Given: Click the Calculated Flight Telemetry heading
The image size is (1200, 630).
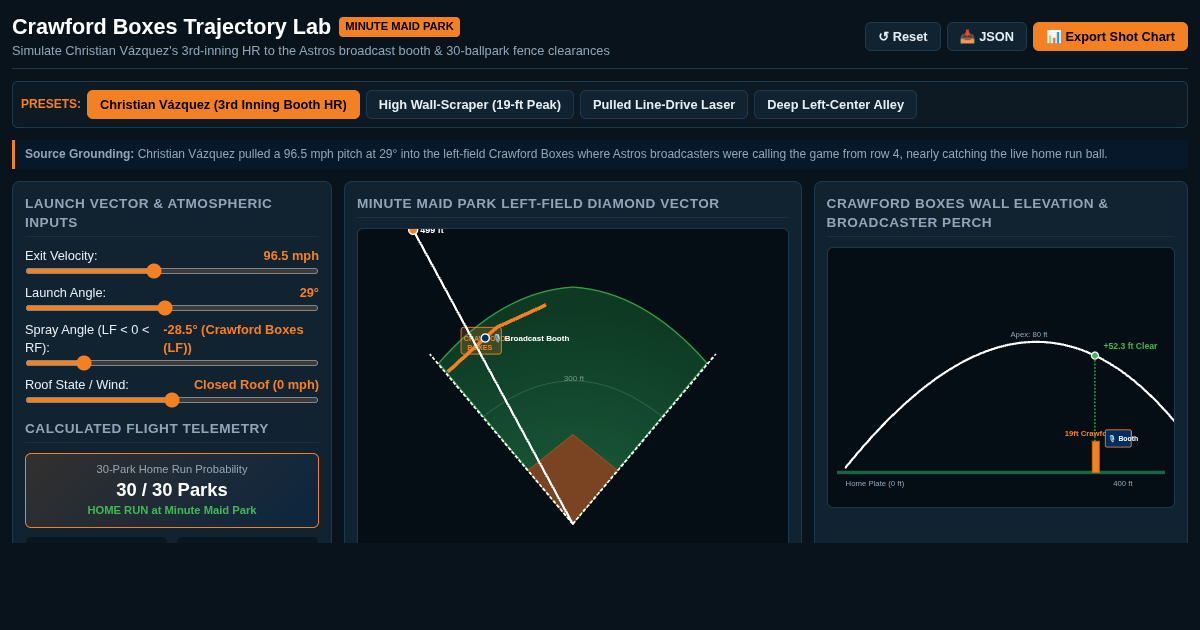Looking at the screenshot, I should [x=147, y=428].
